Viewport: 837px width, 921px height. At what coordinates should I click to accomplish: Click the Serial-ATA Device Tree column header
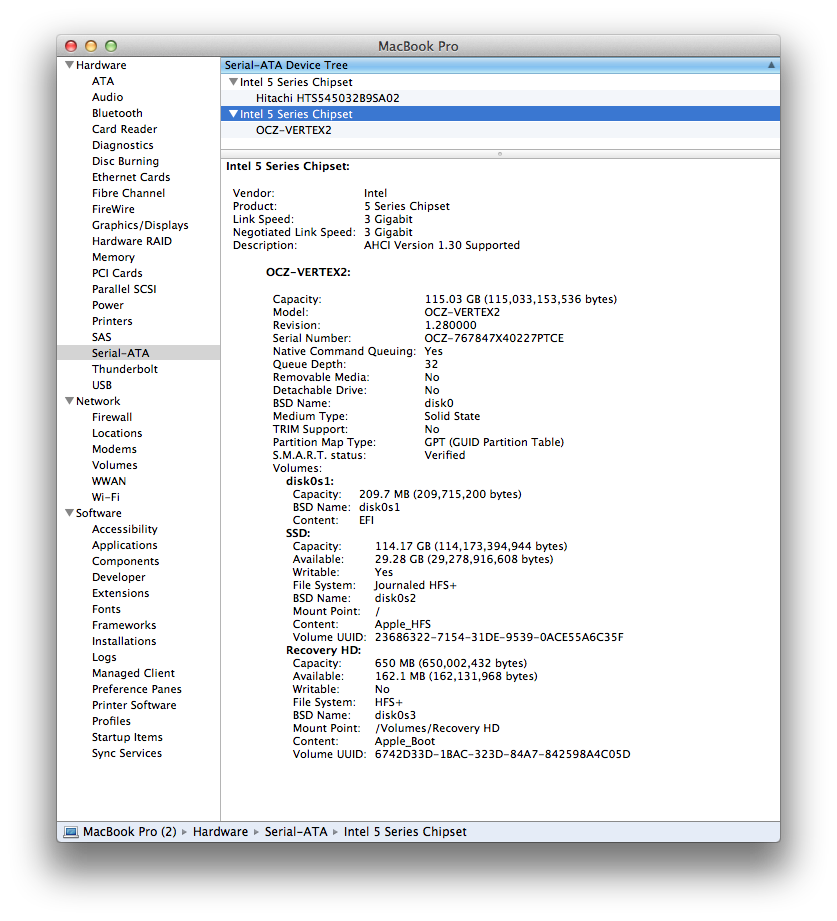pyautogui.click(x=500, y=65)
